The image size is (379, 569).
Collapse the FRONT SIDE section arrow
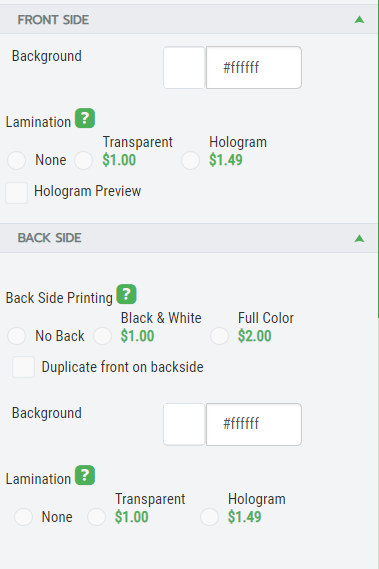tap(359, 20)
